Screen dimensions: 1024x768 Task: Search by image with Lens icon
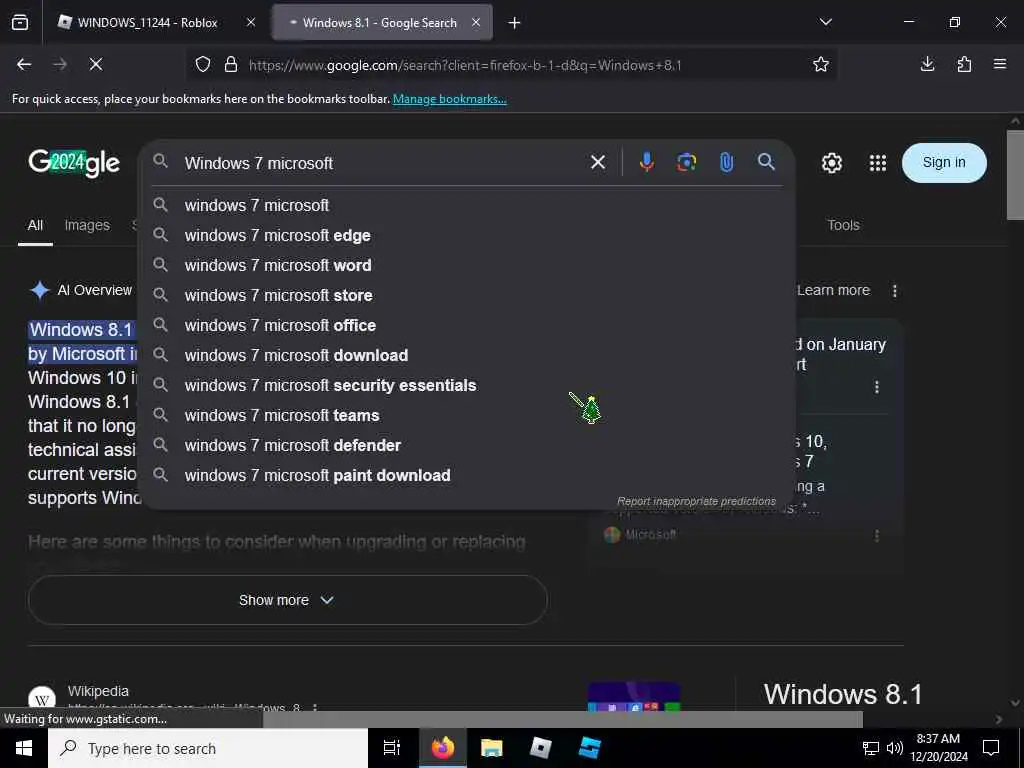coord(686,162)
